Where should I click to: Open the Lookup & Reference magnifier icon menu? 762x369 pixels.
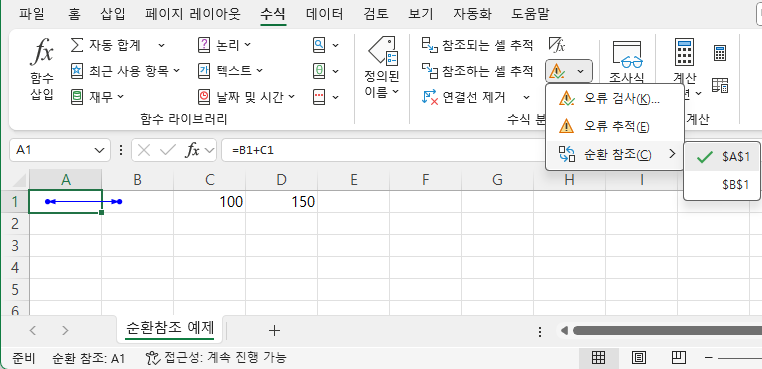(325, 45)
